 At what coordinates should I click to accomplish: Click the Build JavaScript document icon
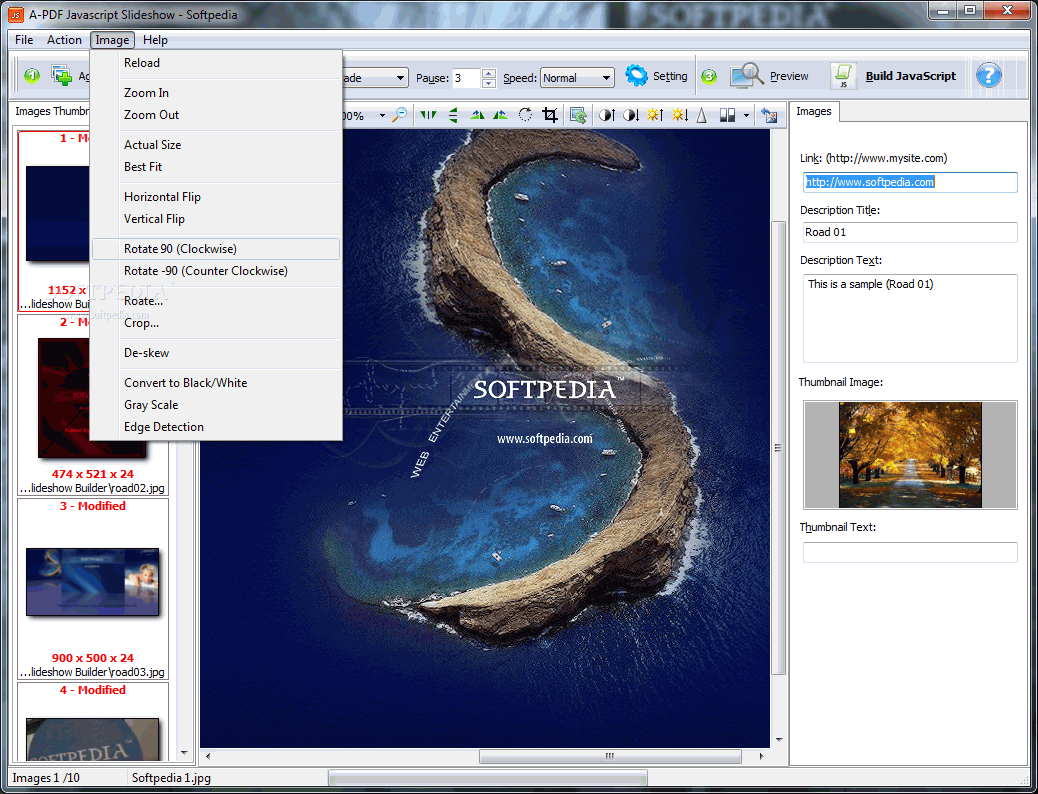pos(844,75)
